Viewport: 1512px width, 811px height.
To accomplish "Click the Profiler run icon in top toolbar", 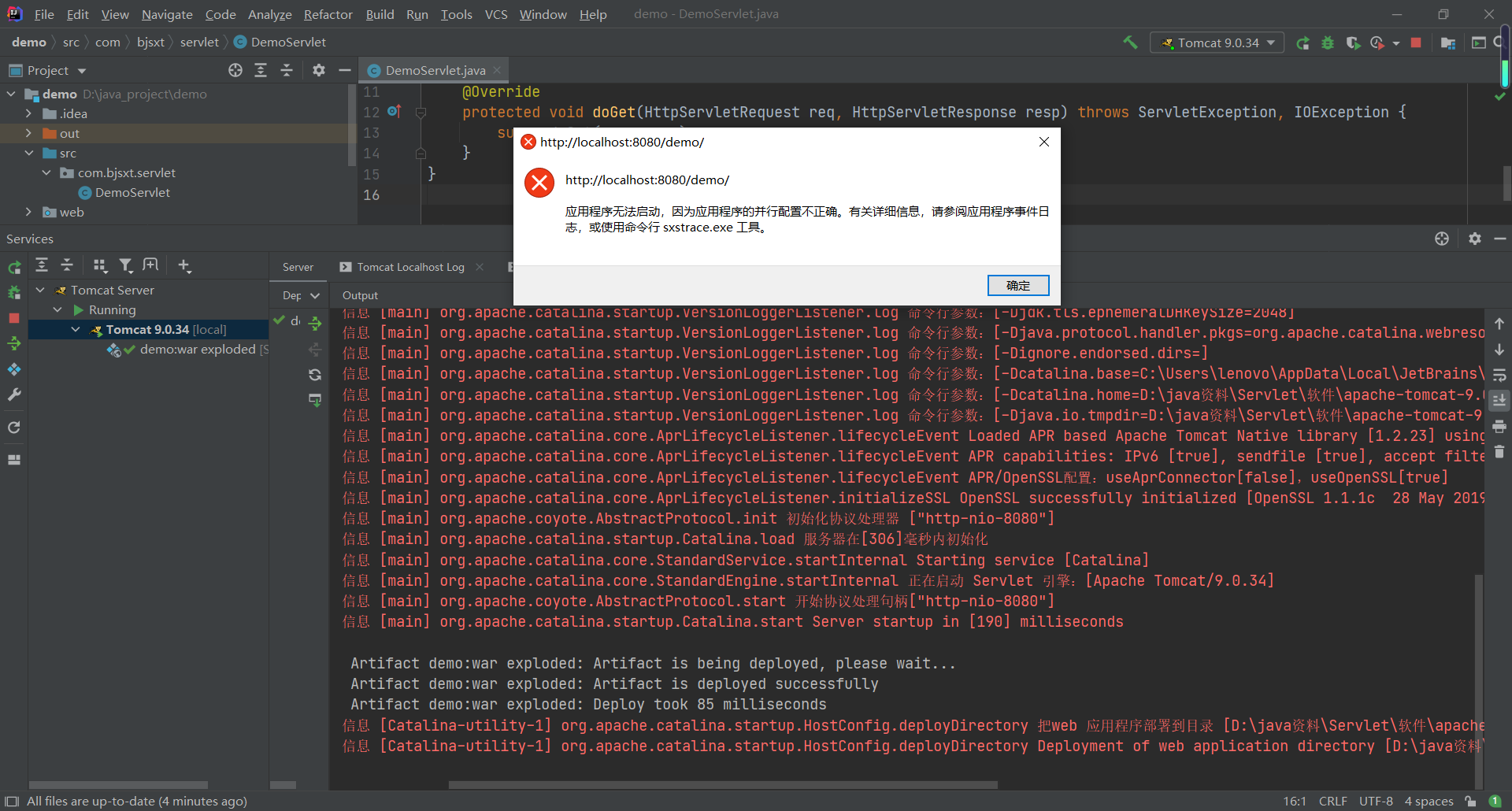I will pyautogui.click(x=1377, y=43).
